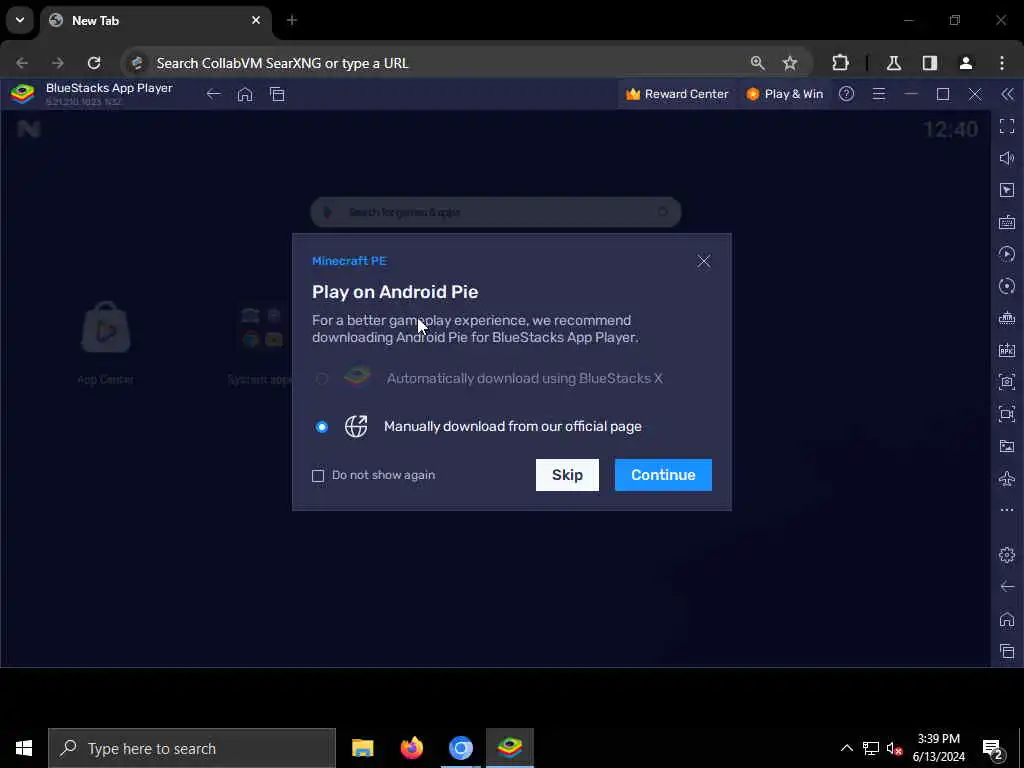Click the sidebar back arrow icon

coord(1007,586)
